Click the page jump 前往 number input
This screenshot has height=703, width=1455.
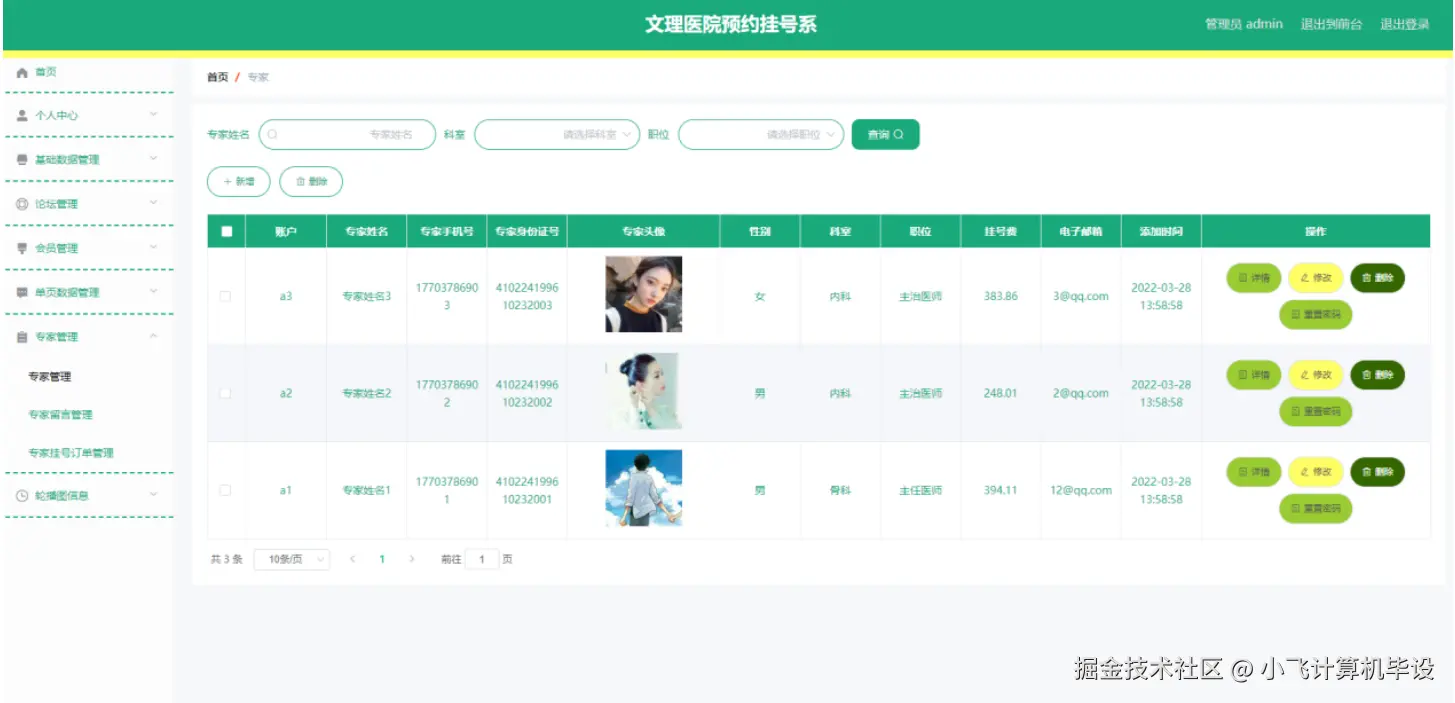482,560
